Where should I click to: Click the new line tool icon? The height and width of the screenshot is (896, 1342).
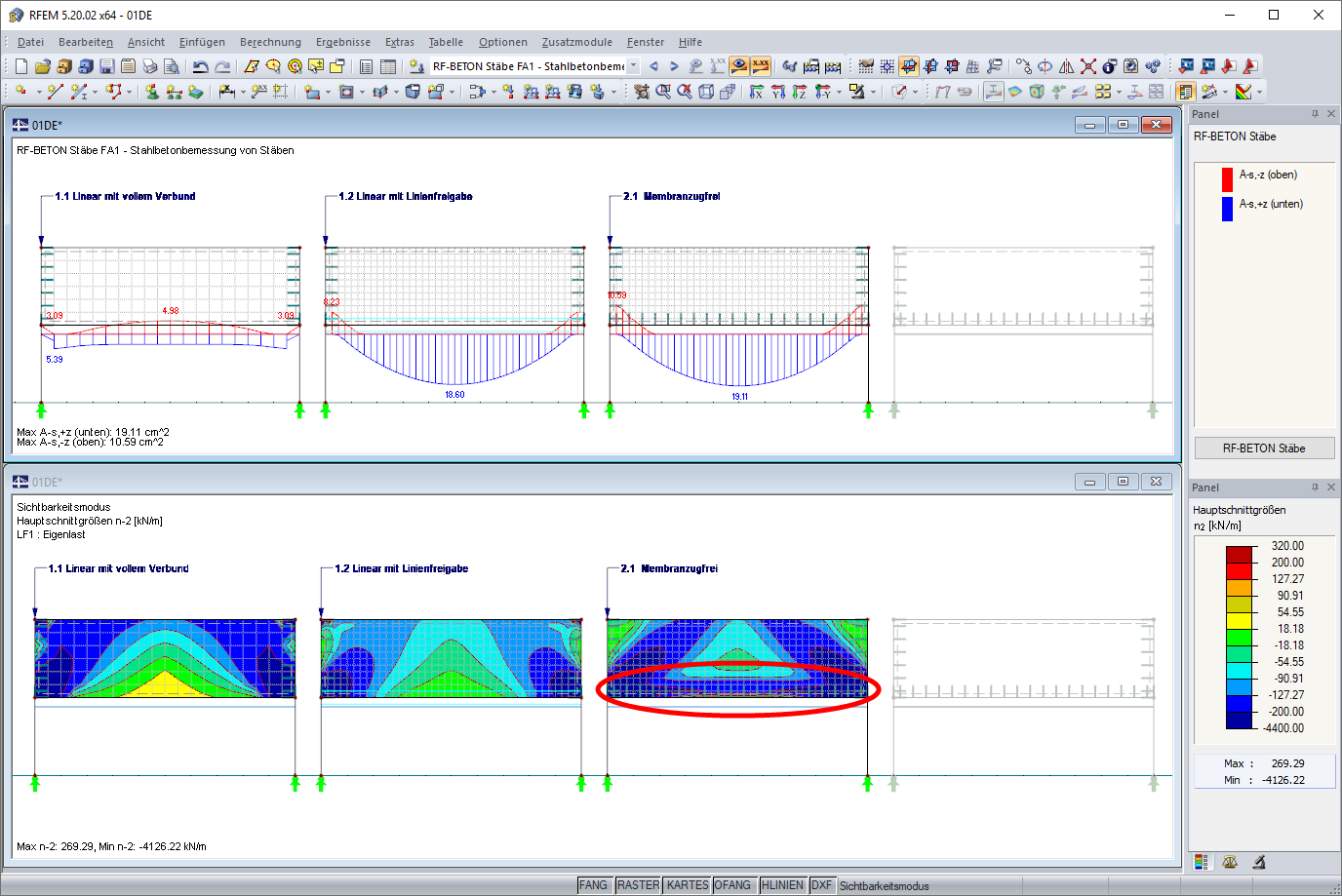[55, 92]
